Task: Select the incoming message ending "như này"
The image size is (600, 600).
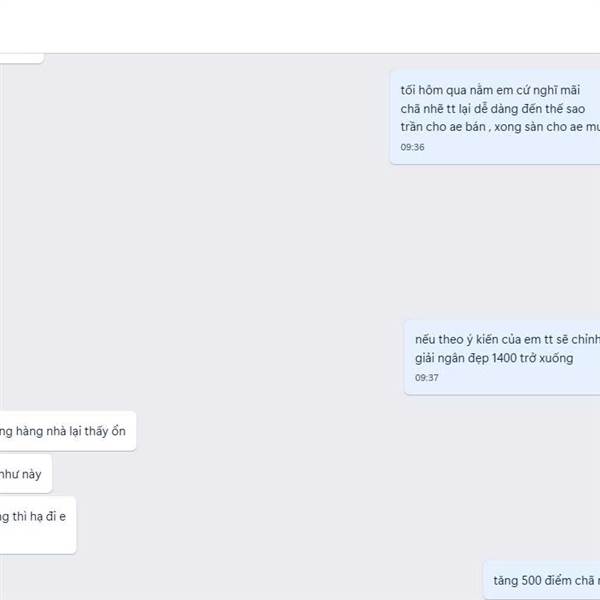Action: (x=26, y=474)
